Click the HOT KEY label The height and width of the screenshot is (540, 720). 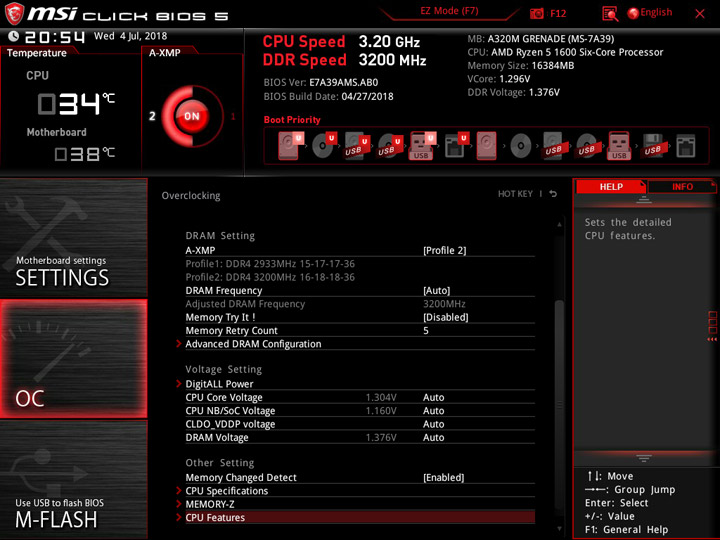click(515, 194)
